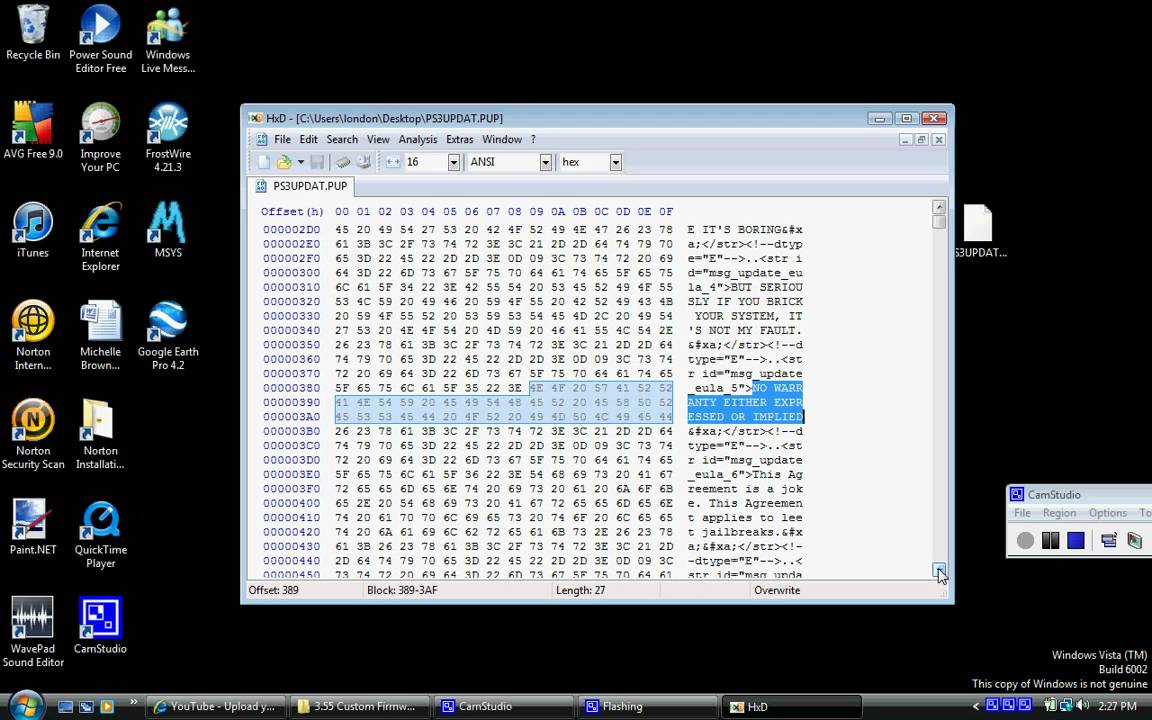
Task: Click scrollbar down arrow in hex view
Action: 939,570
